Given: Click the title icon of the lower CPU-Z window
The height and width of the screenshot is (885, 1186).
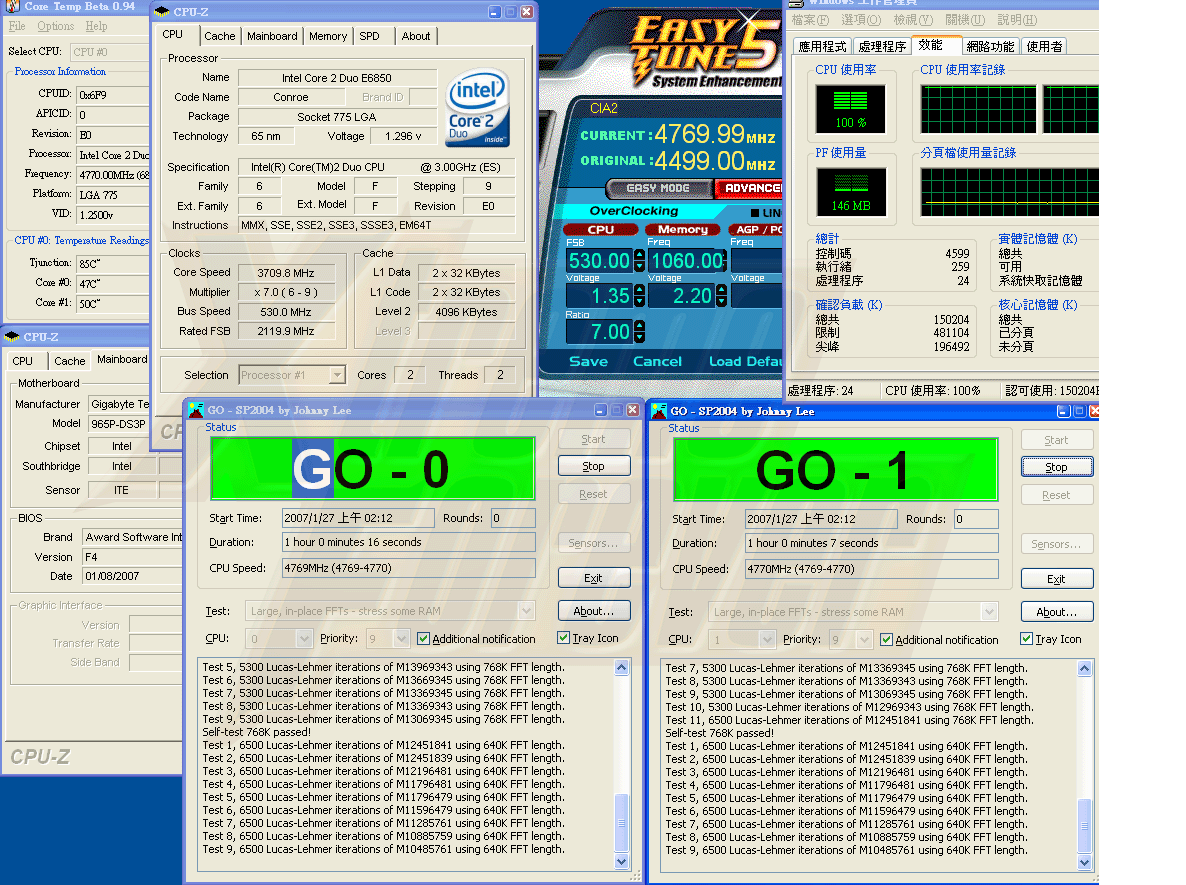Looking at the screenshot, I should tap(12, 337).
